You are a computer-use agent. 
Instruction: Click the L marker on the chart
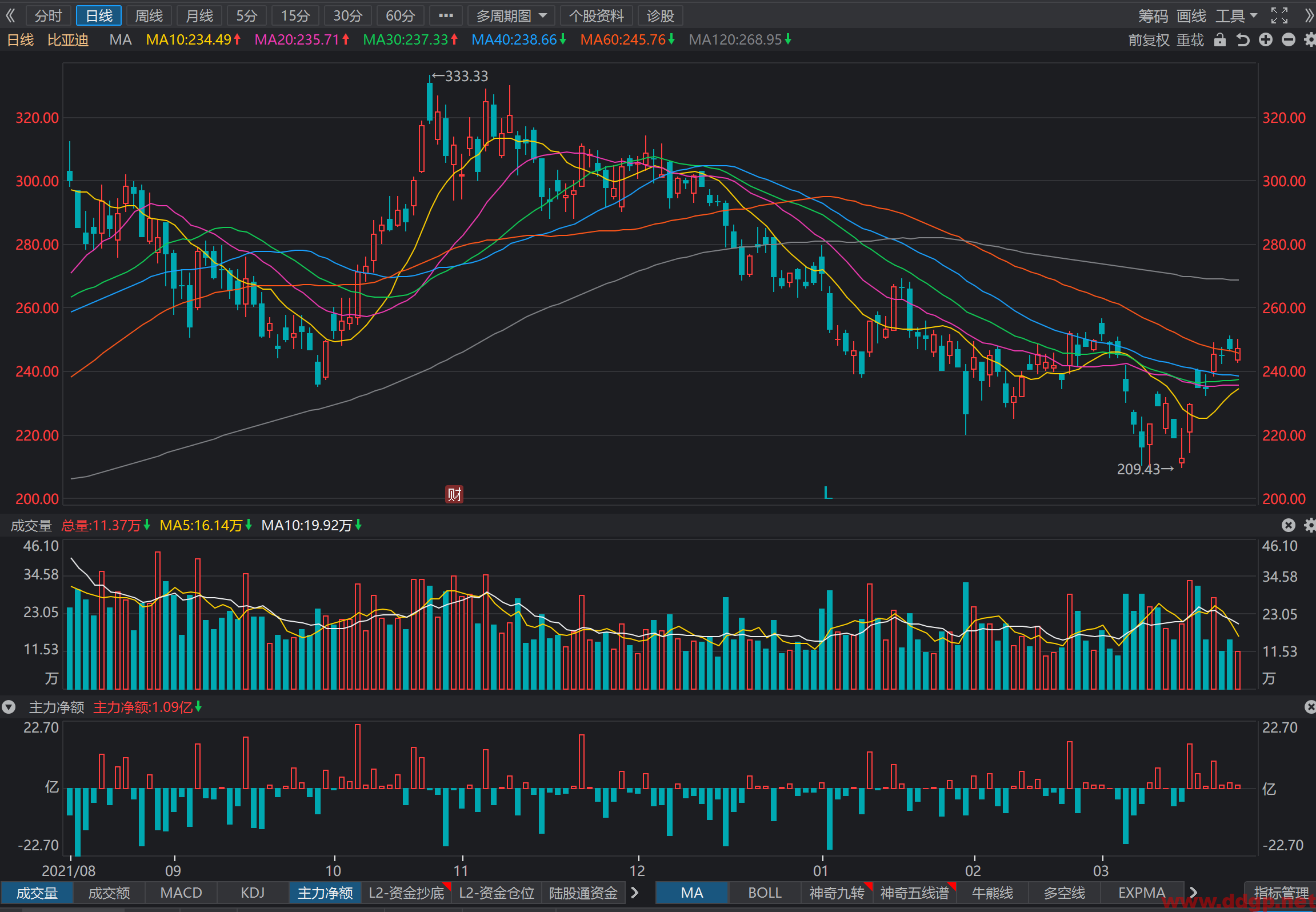(827, 493)
